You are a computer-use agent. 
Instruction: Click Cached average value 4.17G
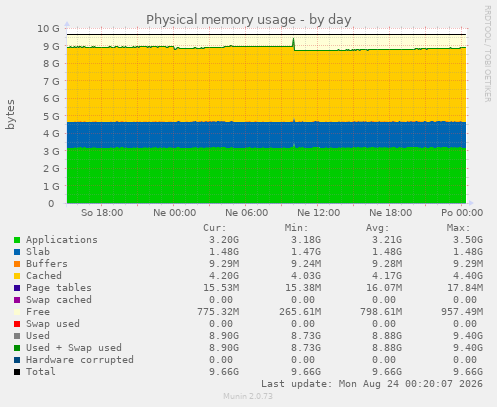click(387, 276)
